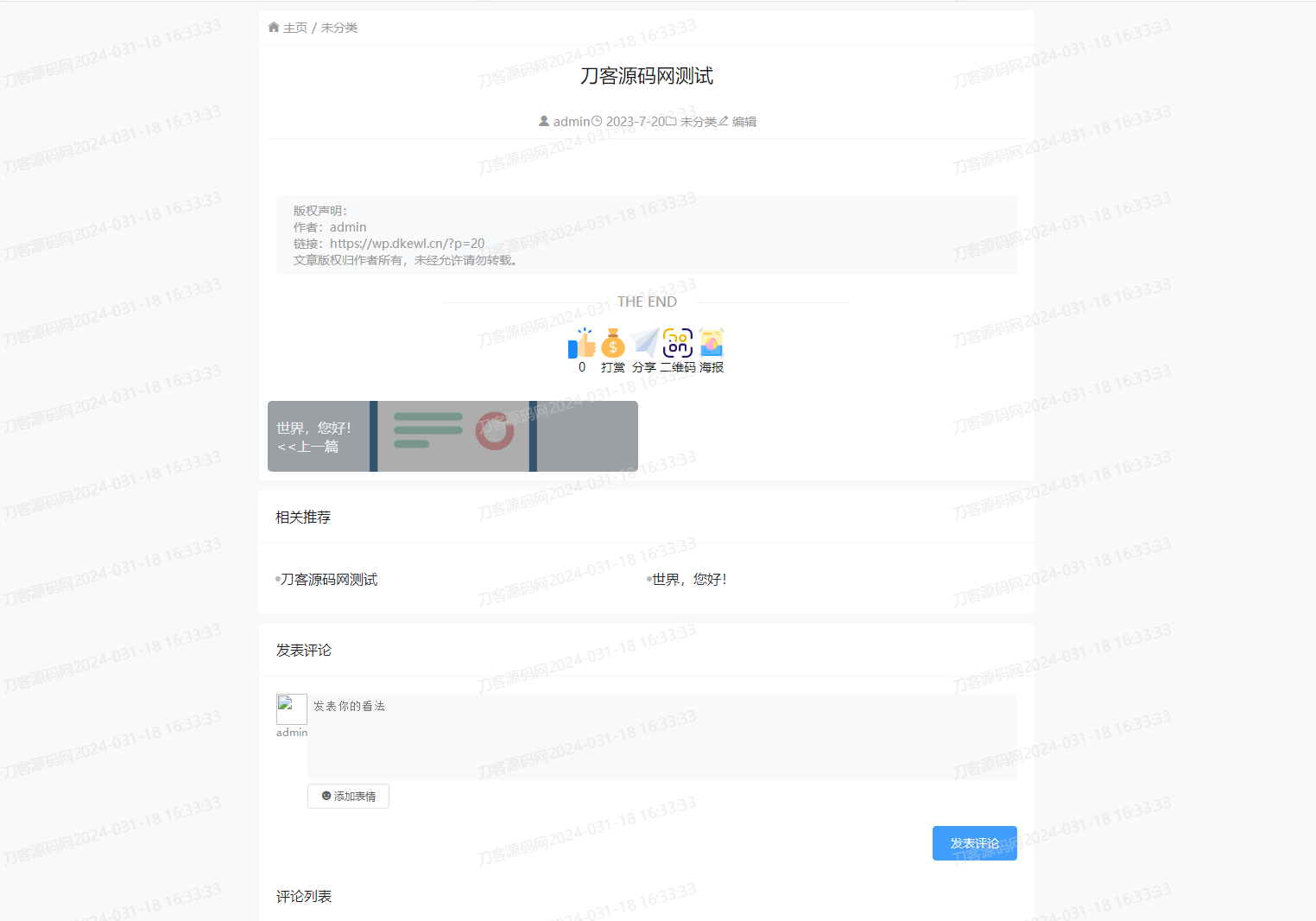Open related post 世界，您好！
Screen dimensions: 1316x921
point(691,579)
